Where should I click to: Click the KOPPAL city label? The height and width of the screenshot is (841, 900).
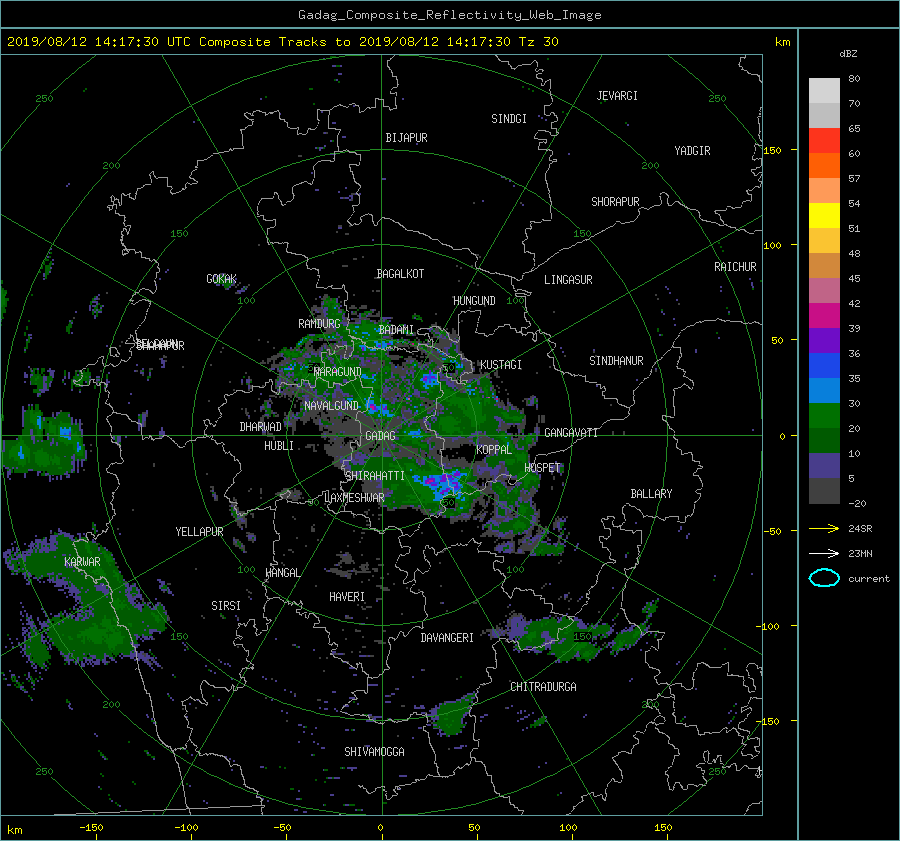click(494, 450)
